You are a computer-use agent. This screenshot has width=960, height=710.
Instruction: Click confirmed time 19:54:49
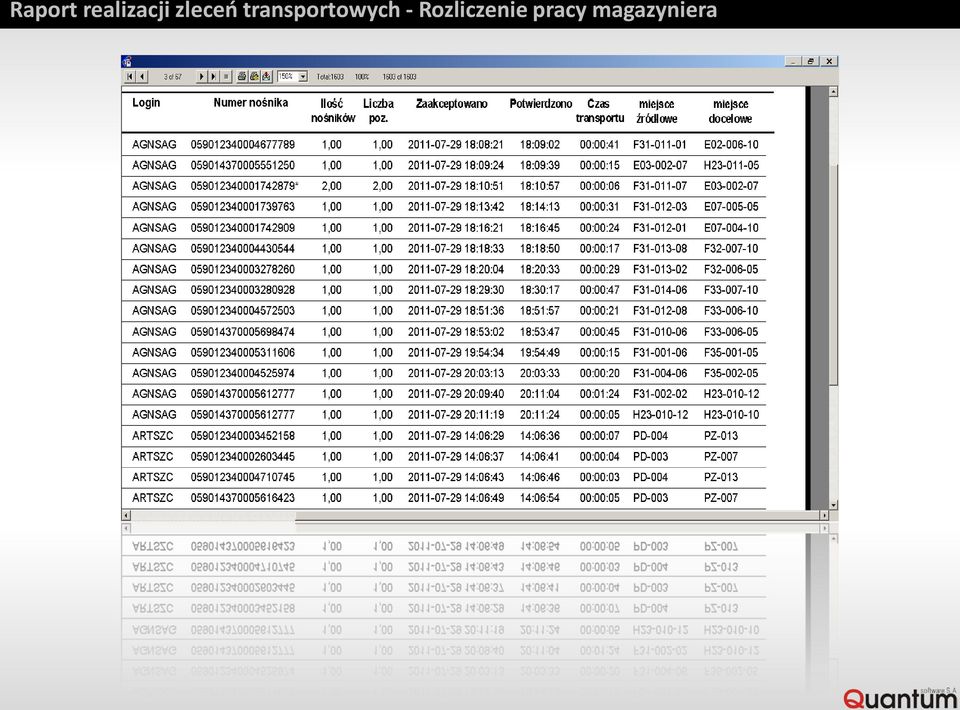[x=539, y=353]
